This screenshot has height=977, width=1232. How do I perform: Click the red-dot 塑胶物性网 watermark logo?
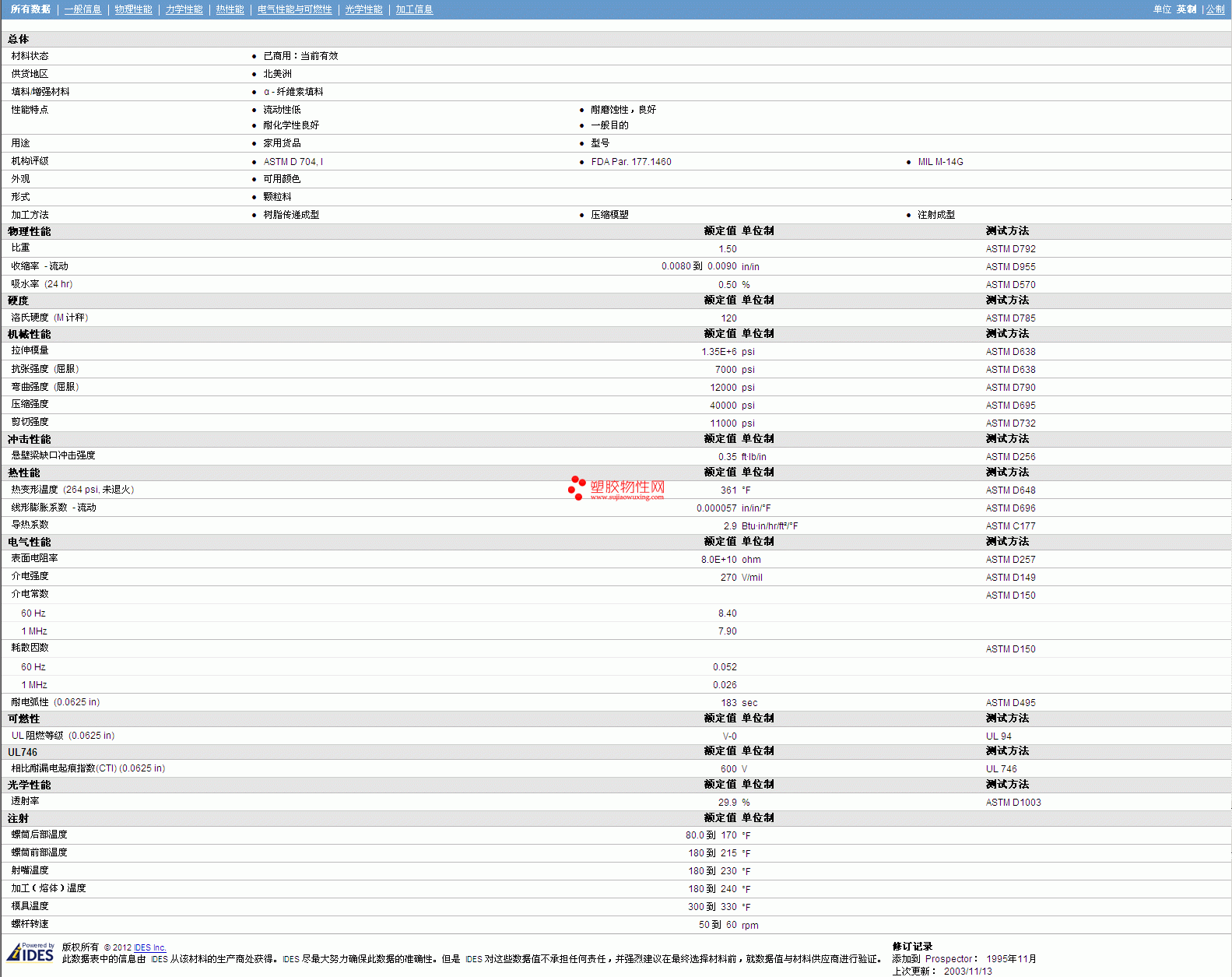click(x=616, y=488)
